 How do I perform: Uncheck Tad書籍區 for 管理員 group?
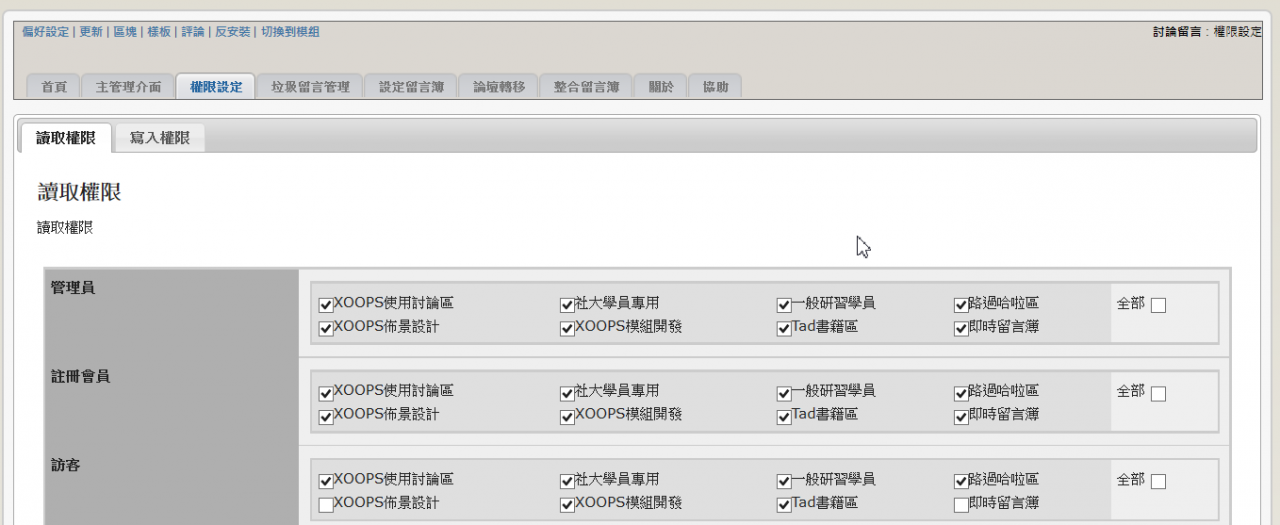coord(785,329)
